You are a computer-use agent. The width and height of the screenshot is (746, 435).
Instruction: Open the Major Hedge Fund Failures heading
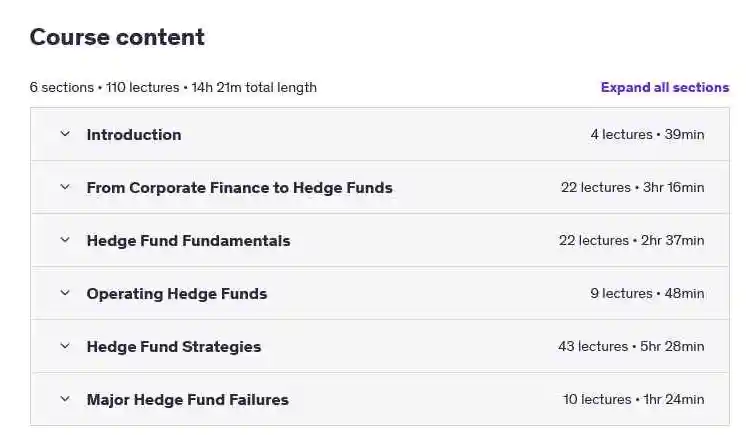[187, 399]
